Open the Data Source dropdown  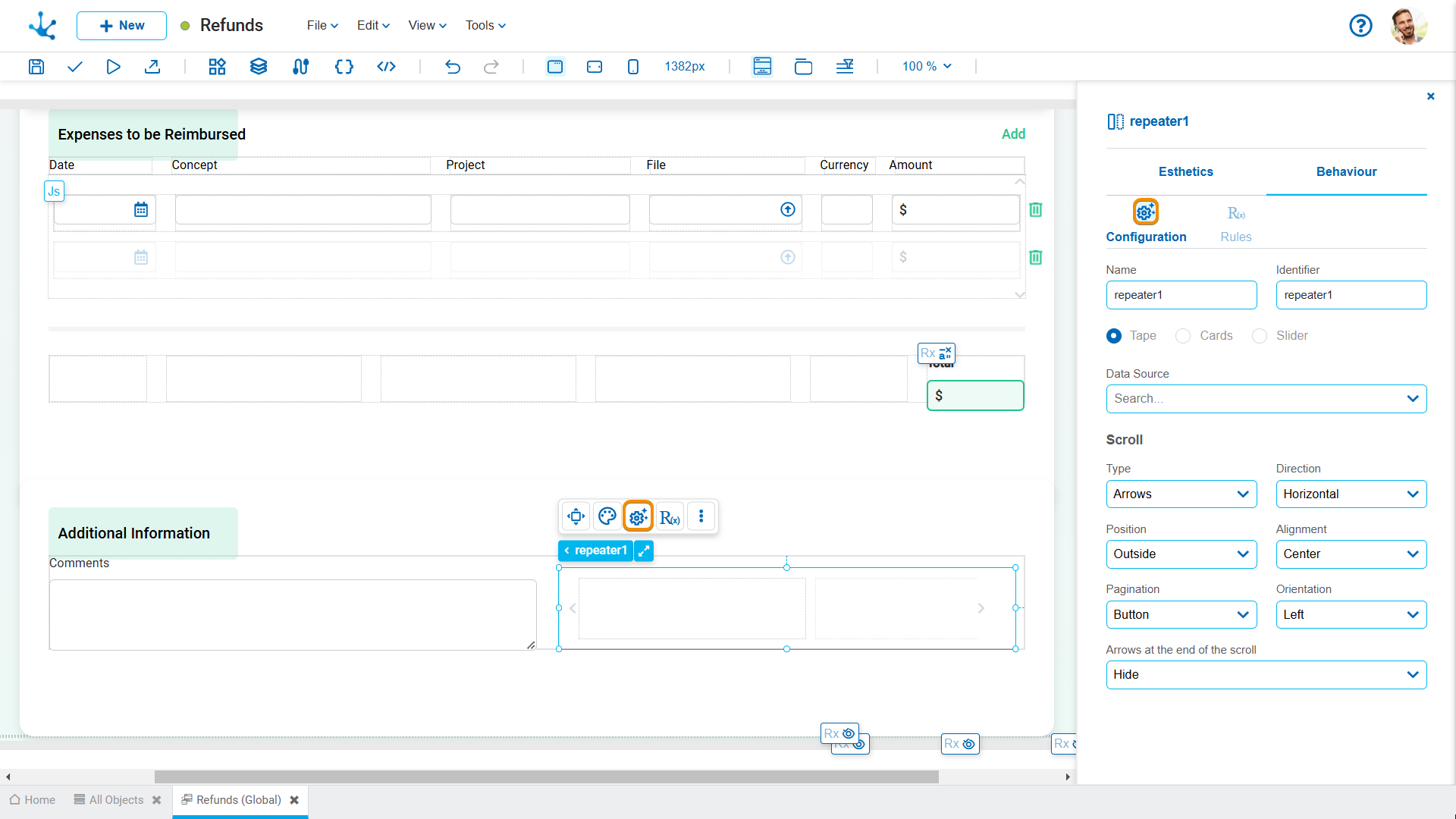(x=1266, y=399)
